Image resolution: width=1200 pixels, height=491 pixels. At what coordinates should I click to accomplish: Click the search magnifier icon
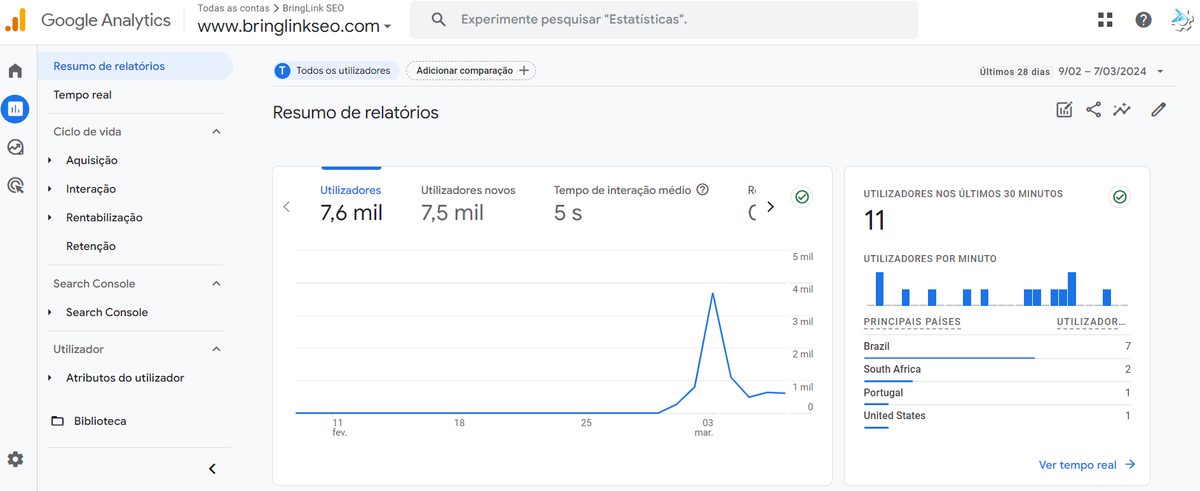[438, 20]
